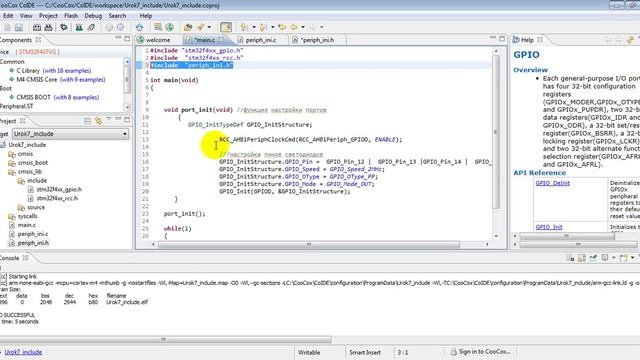The image size is (640, 360).
Task: Maximize the editor area
Action: pos(502,38)
